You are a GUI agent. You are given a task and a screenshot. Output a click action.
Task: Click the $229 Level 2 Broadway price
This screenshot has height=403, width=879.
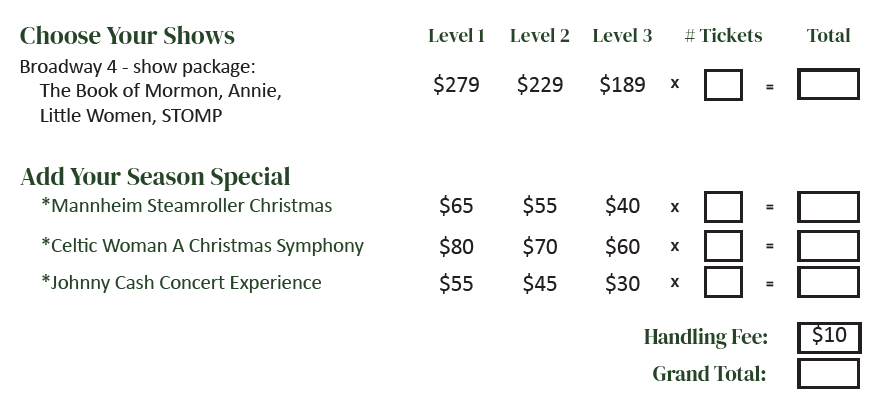539,85
